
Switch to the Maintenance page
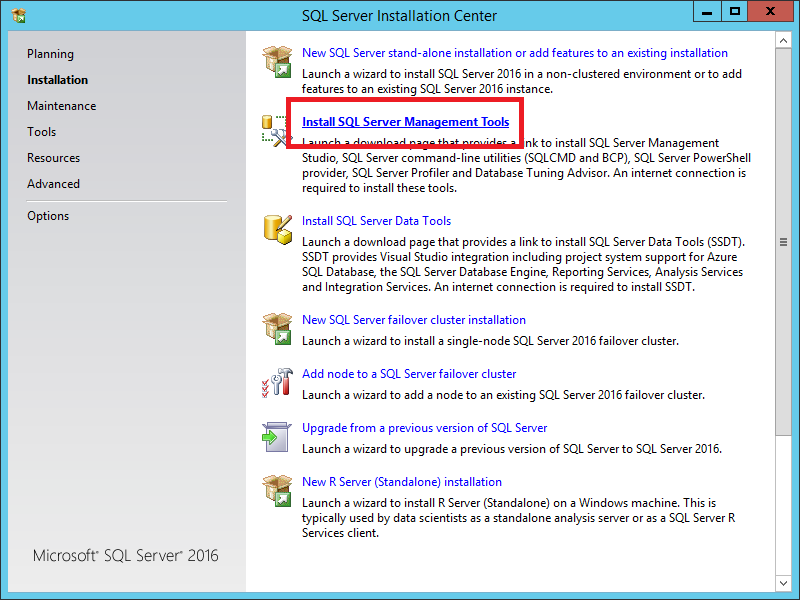click(61, 106)
